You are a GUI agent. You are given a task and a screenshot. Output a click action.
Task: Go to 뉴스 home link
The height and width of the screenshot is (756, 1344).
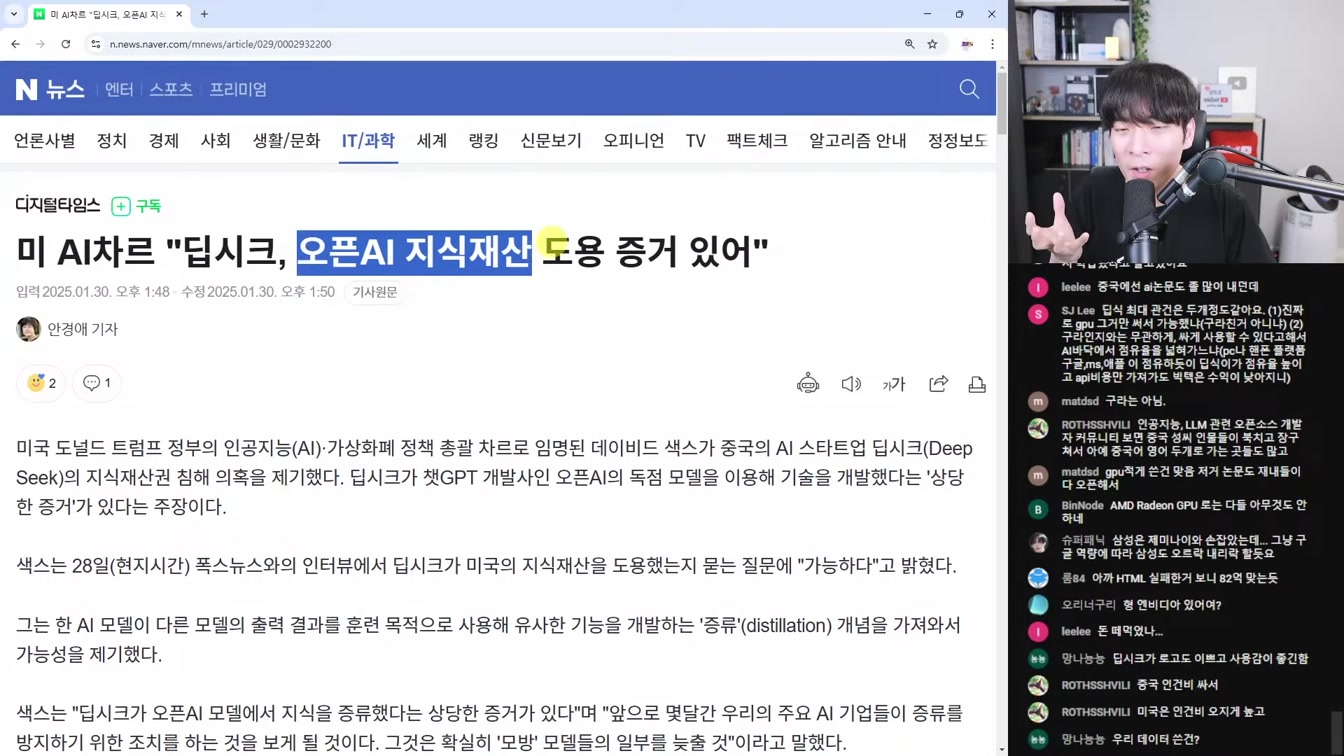tap(65, 89)
